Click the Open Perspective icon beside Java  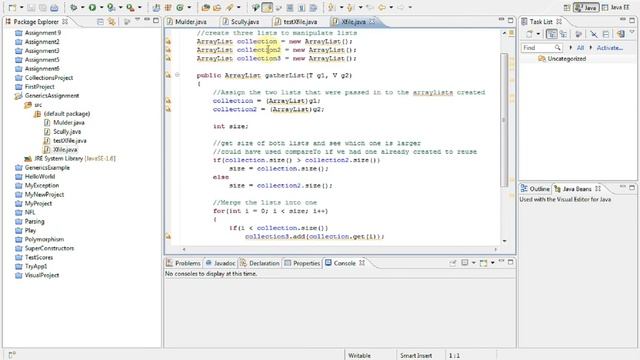[x=567, y=7]
